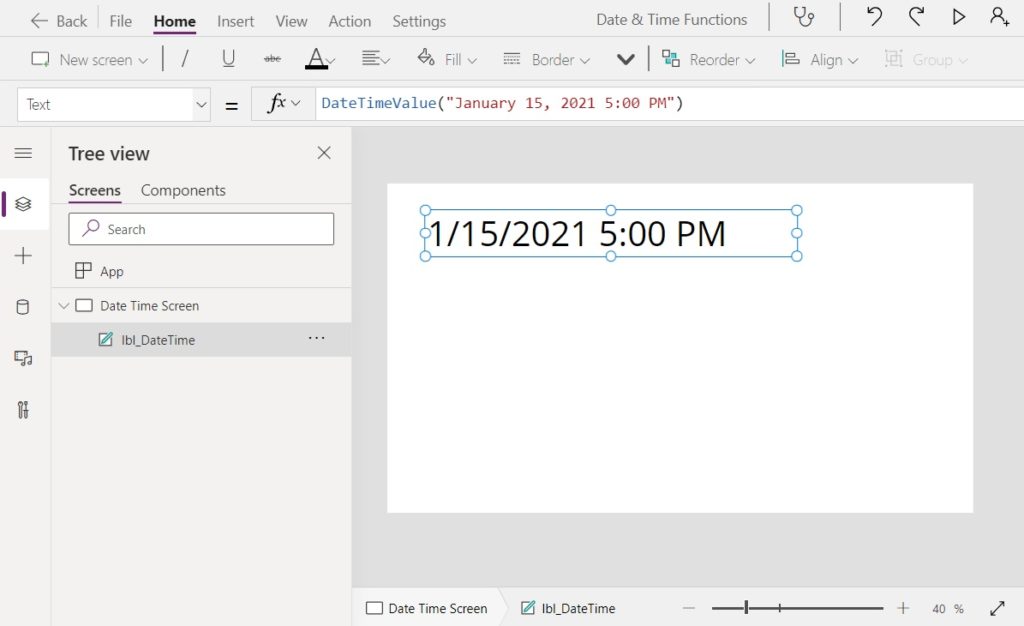Open the View menu
The image size is (1024, 626).
coord(291,20)
